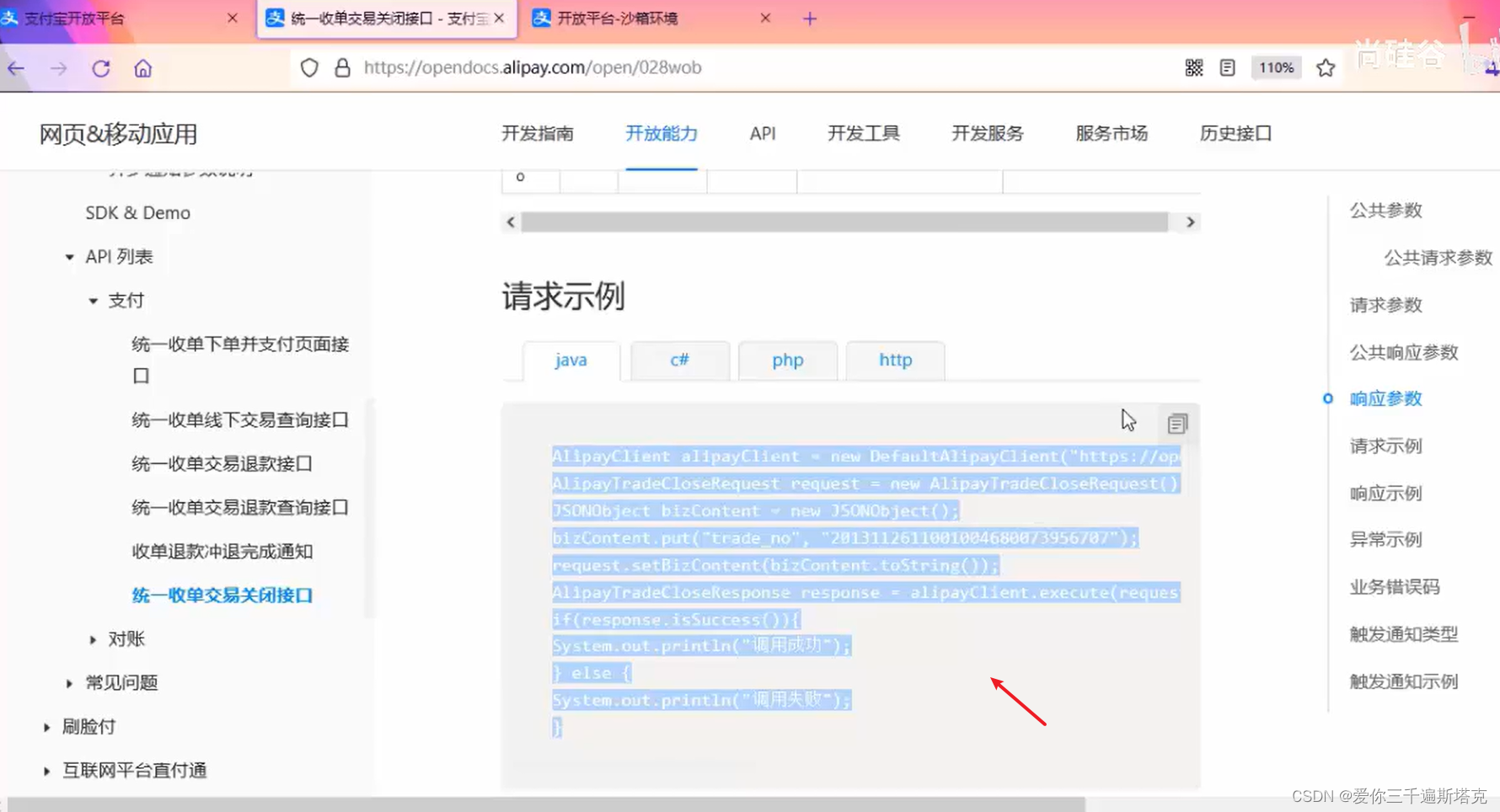The height and width of the screenshot is (812, 1500).
Task: Jump to 公共请求参数 in the page outline
Action: pos(1438,257)
